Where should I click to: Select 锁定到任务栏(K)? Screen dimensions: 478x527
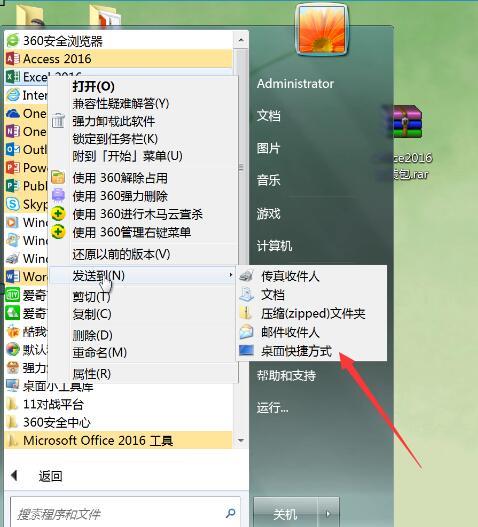point(115,138)
